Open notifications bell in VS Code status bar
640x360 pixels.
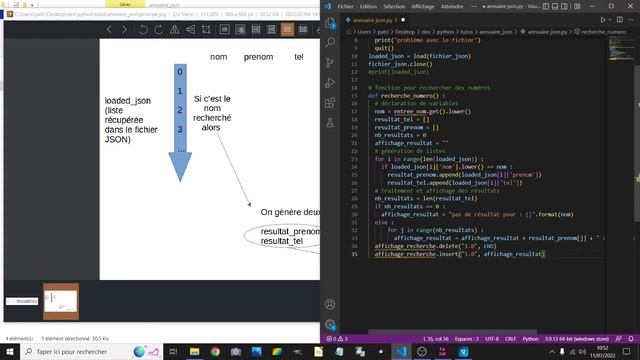coord(631,339)
